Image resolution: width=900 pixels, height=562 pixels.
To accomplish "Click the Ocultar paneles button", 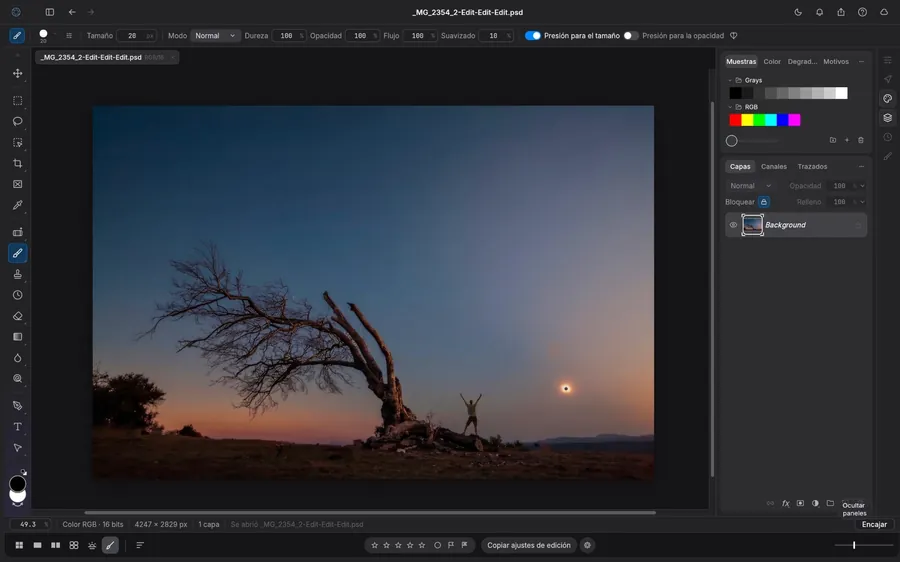I will 854,509.
